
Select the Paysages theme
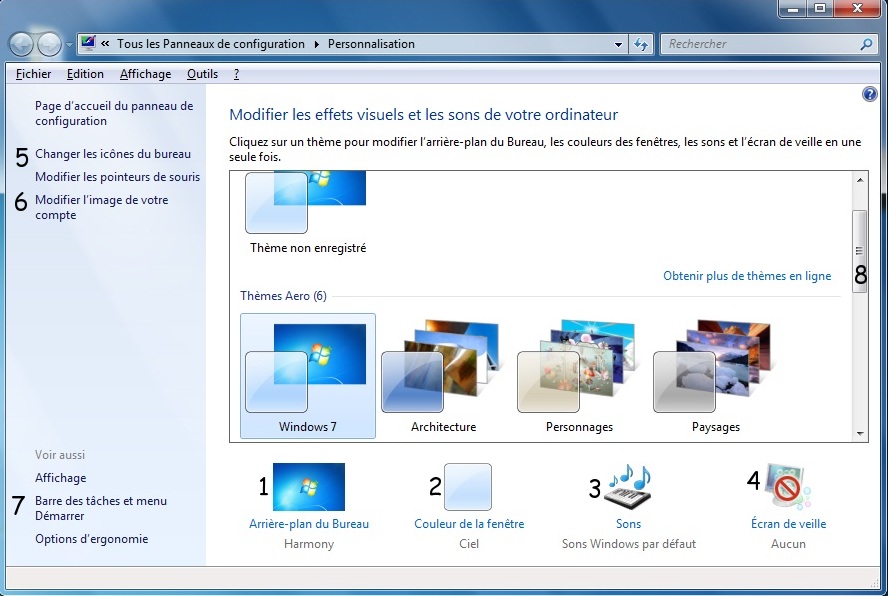pyautogui.click(x=716, y=376)
